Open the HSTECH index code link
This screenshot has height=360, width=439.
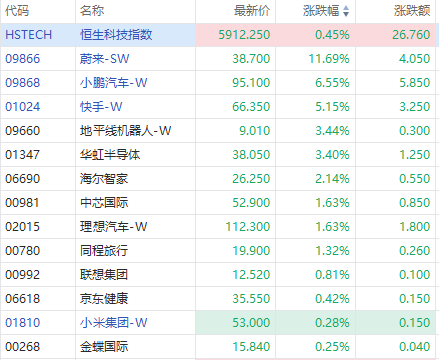pos(29,35)
